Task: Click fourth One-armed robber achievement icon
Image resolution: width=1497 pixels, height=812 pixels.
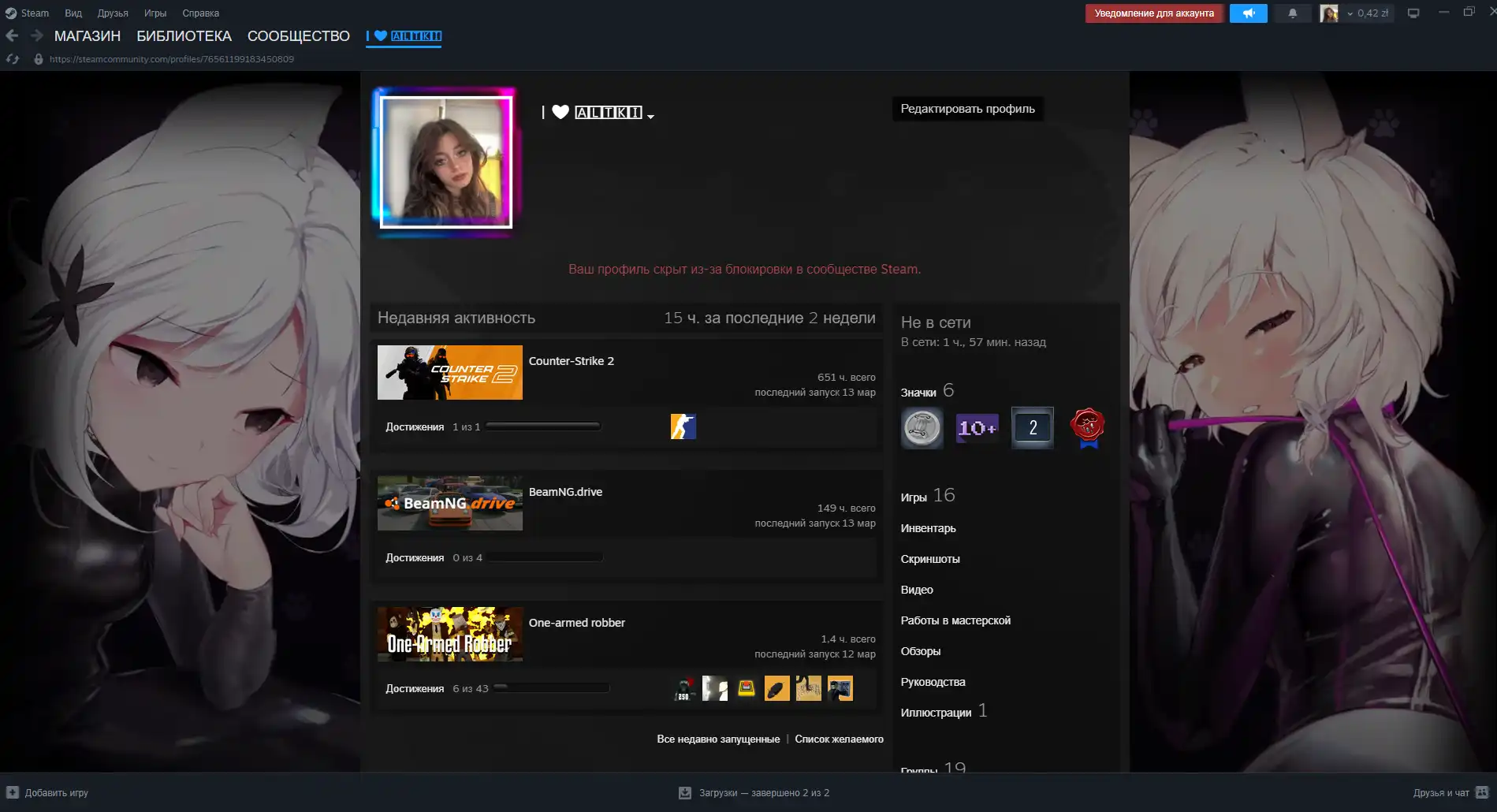Action: pos(777,688)
